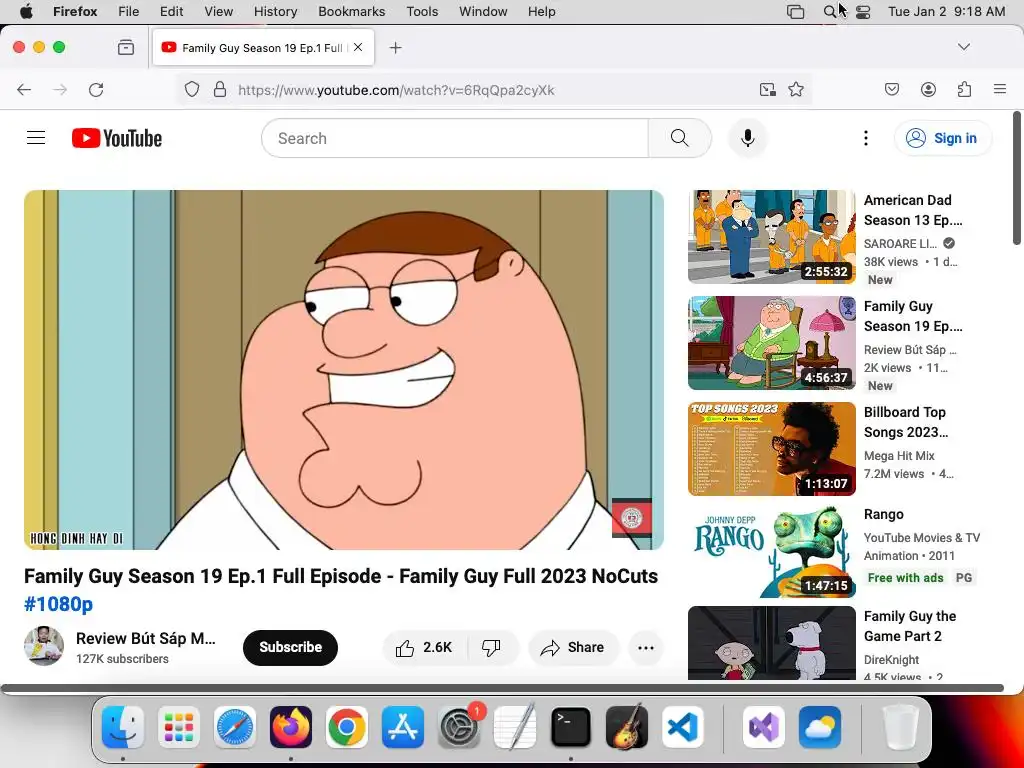The image size is (1024, 768).
Task: Open the #1080p hashtag link
Action: click(x=59, y=604)
